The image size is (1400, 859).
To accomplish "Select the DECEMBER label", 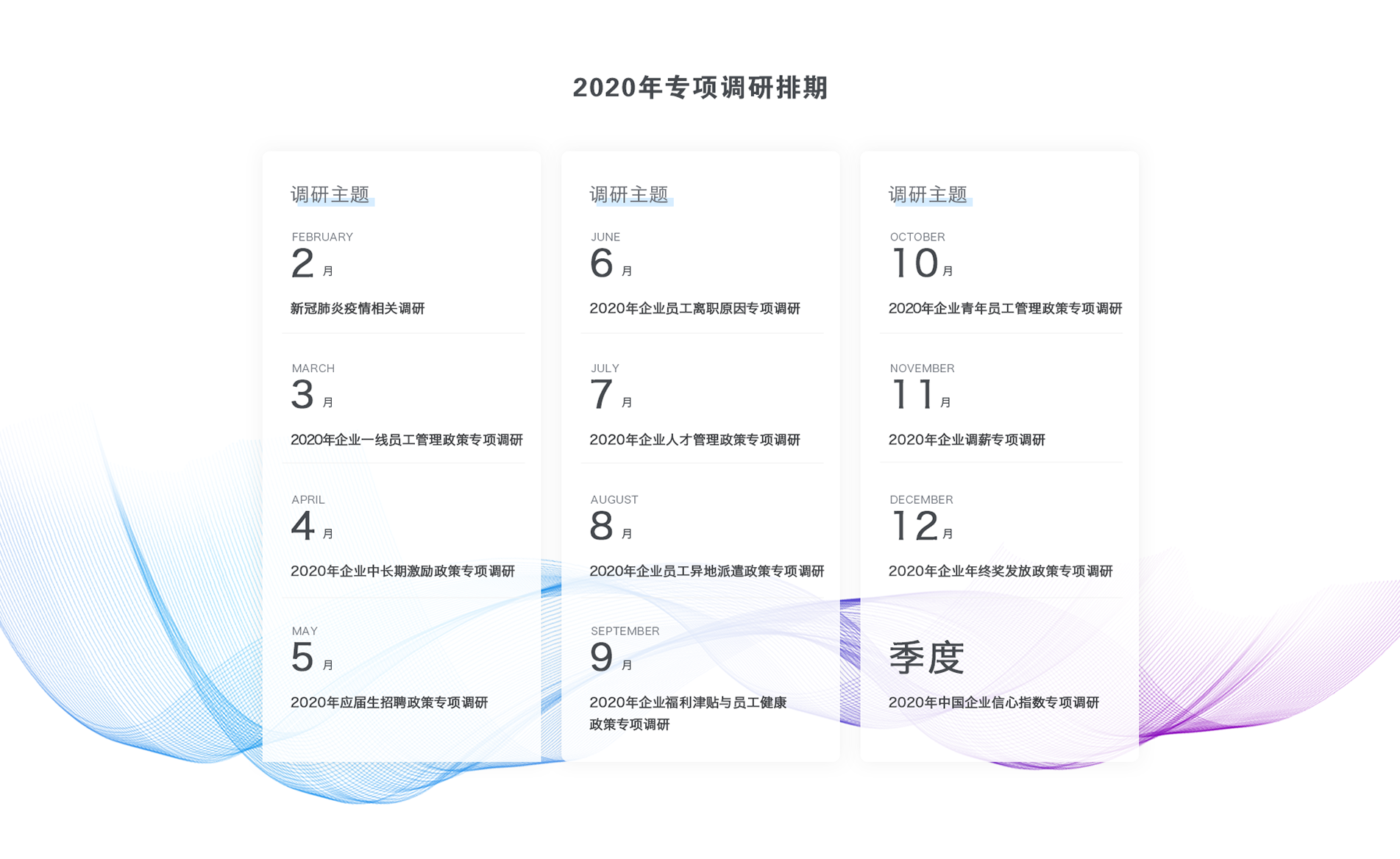I will click(921, 499).
